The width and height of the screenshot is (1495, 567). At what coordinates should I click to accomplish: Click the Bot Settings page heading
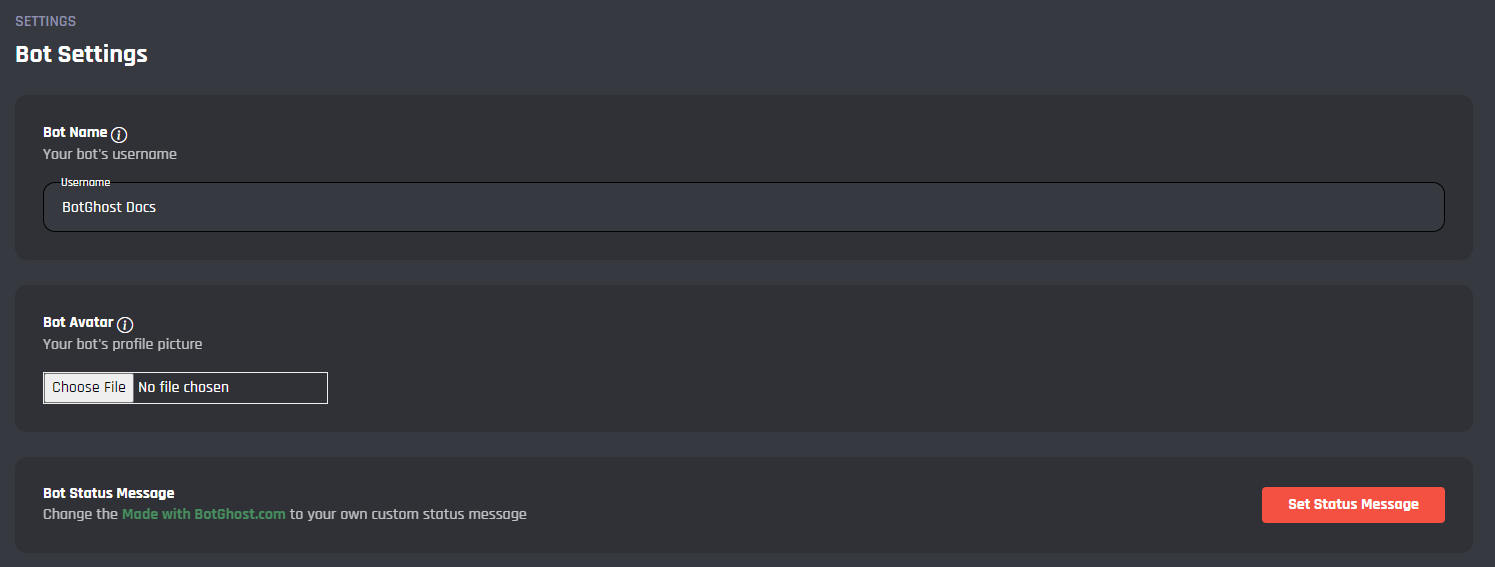[82, 54]
